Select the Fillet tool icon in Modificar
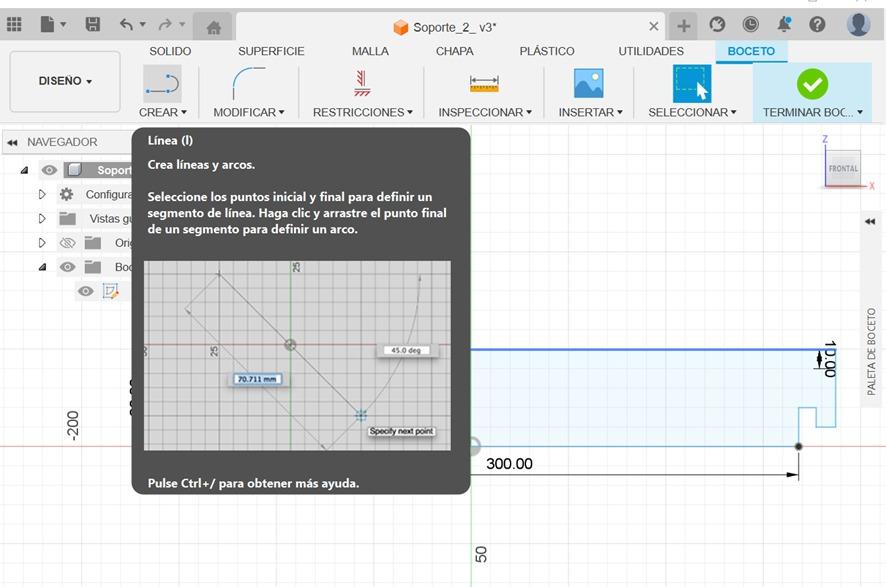Viewport: 886px width, 587px height. (249, 84)
